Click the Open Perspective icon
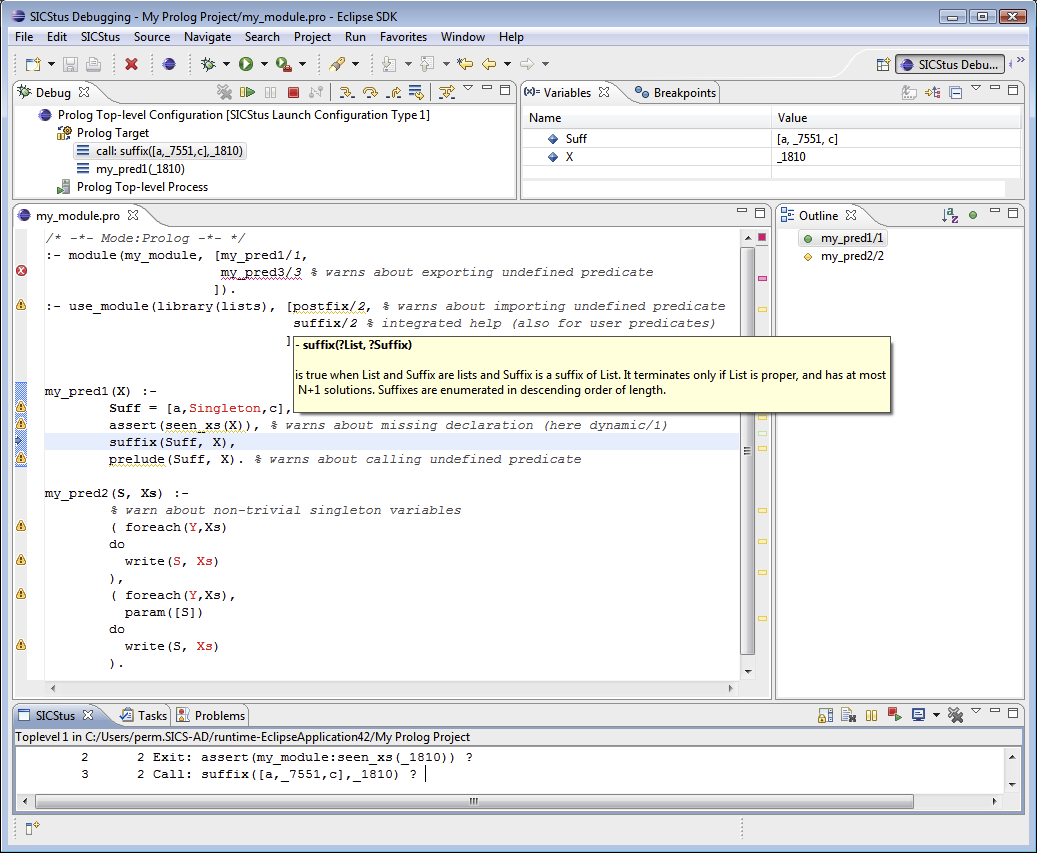Screen dimensions: 1037x853 [883, 64]
